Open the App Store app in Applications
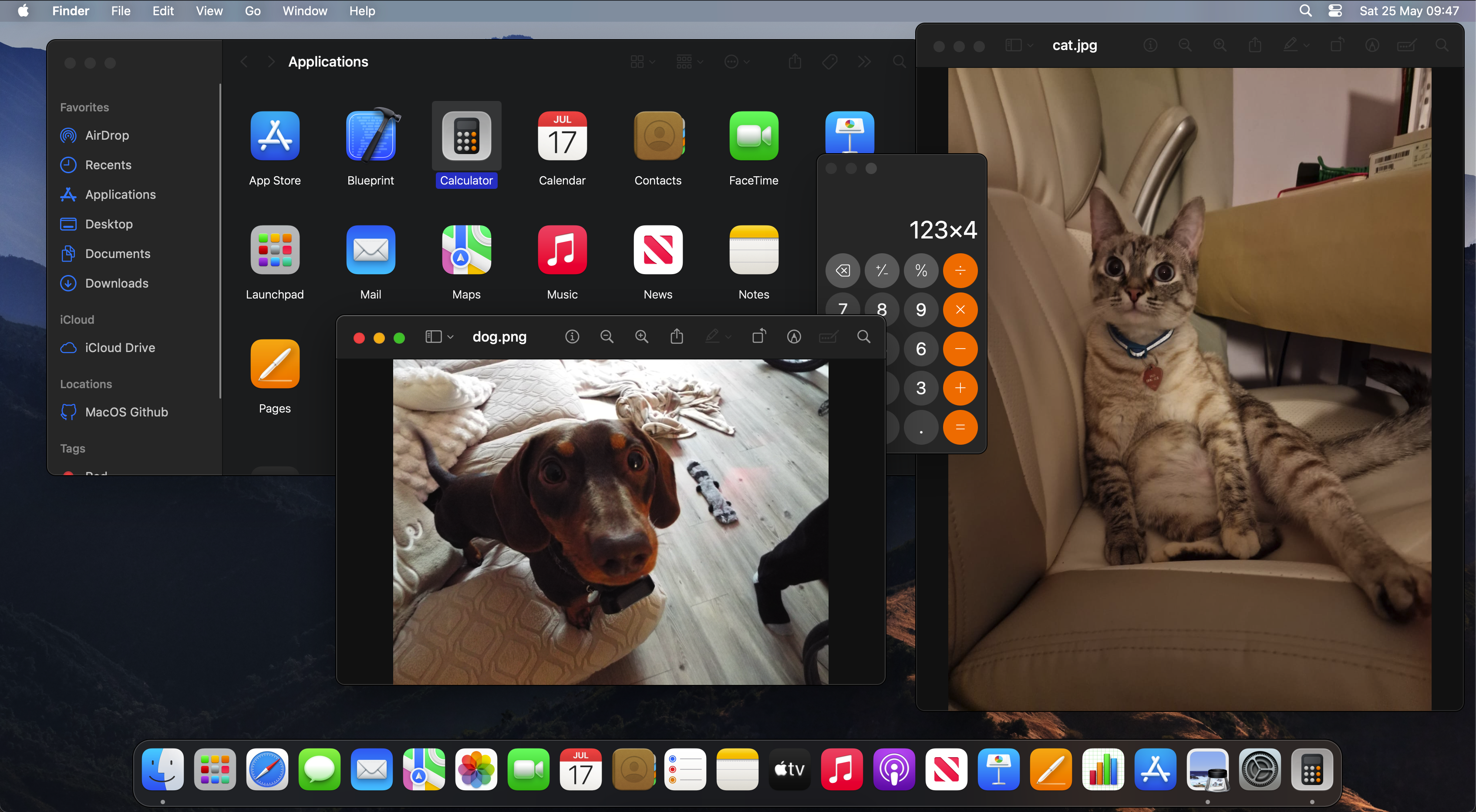This screenshot has height=812, width=1476. (274, 136)
